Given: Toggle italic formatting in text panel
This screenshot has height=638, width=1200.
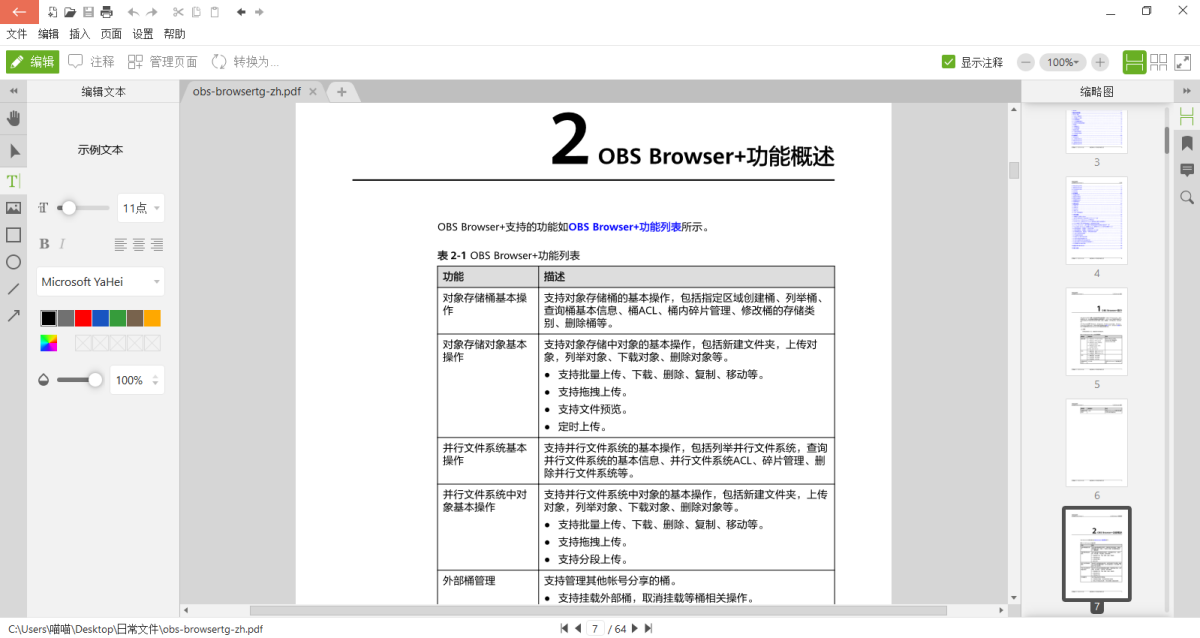Looking at the screenshot, I should 64,243.
